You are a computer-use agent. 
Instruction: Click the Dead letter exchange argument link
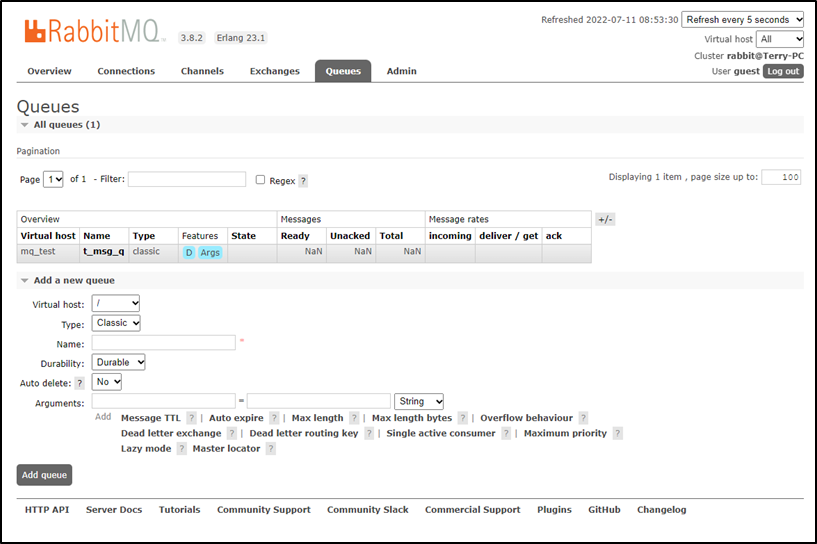171,433
